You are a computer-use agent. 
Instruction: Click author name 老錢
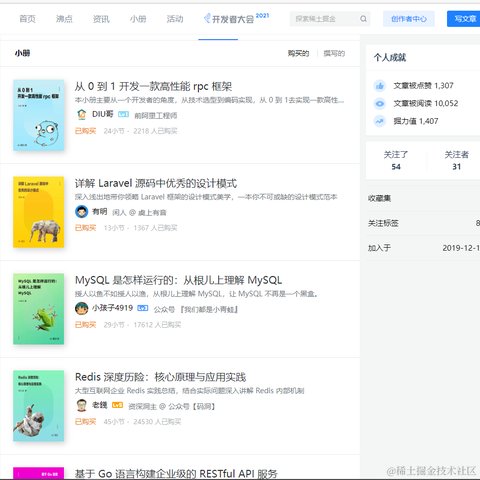coord(99,405)
